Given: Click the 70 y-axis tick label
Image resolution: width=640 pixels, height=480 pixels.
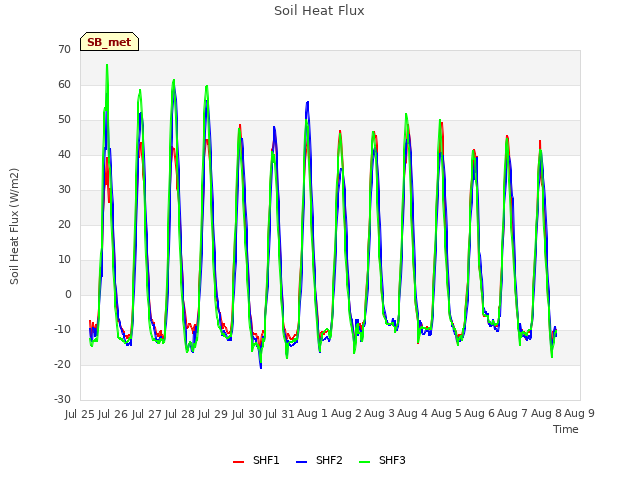Looking at the screenshot, I should (x=64, y=50).
